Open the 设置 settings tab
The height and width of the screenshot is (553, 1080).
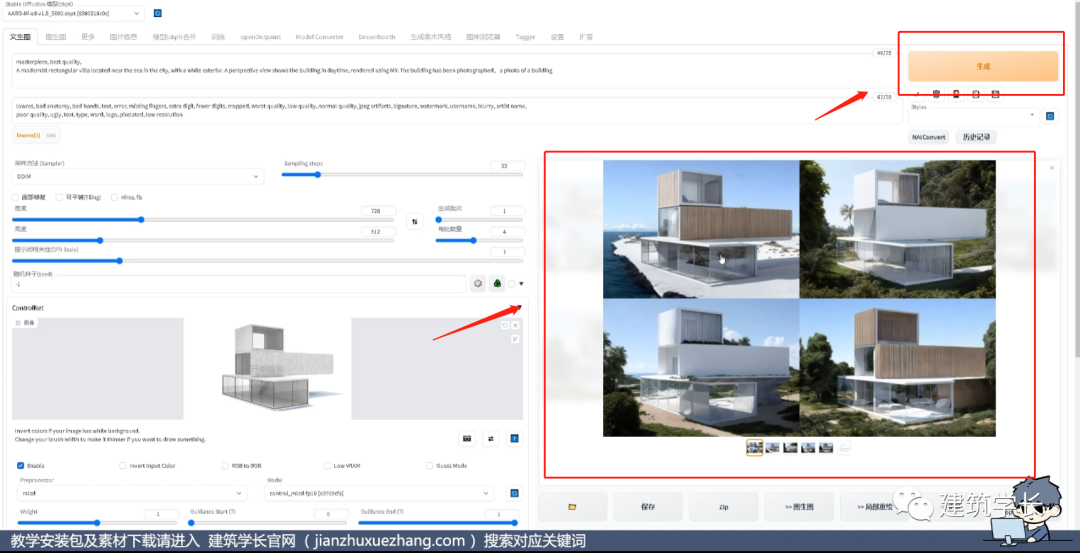click(x=557, y=36)
